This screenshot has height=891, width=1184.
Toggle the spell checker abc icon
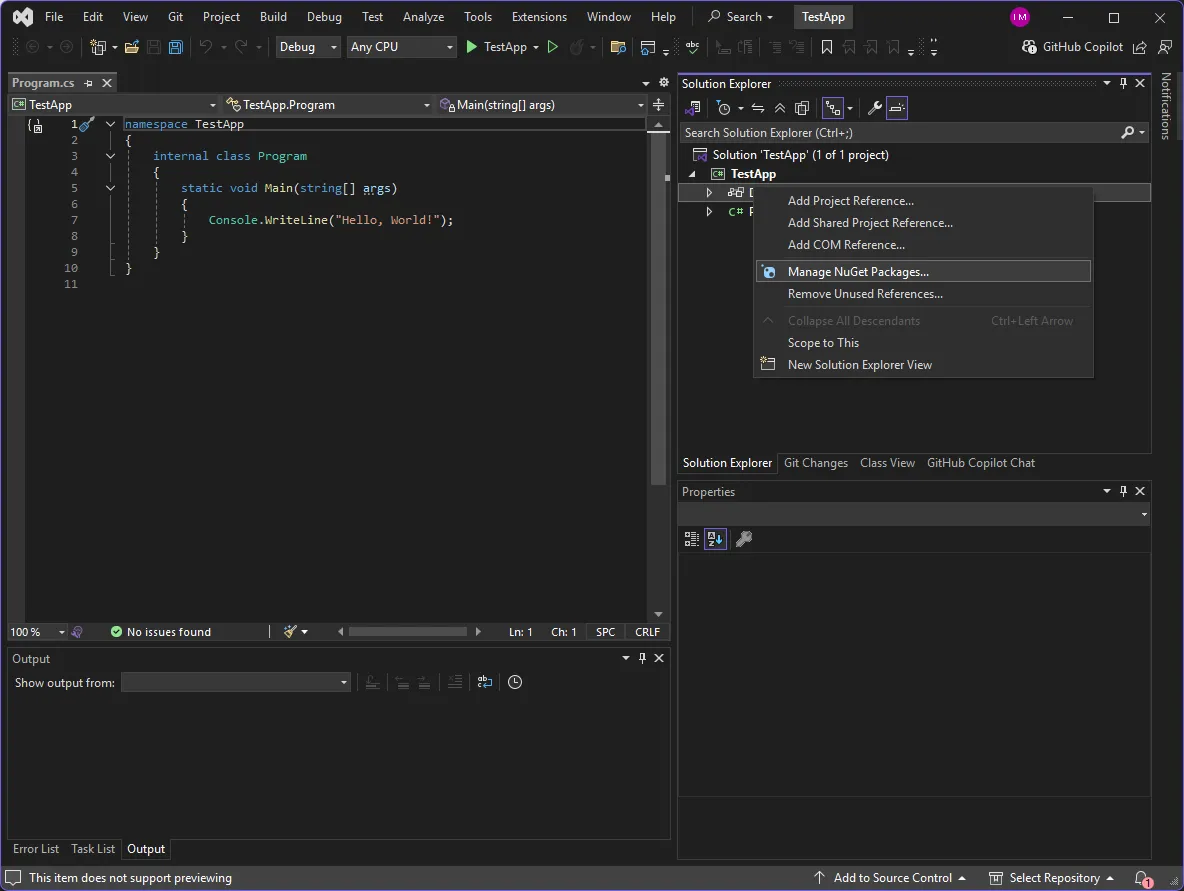pos(691,46)
